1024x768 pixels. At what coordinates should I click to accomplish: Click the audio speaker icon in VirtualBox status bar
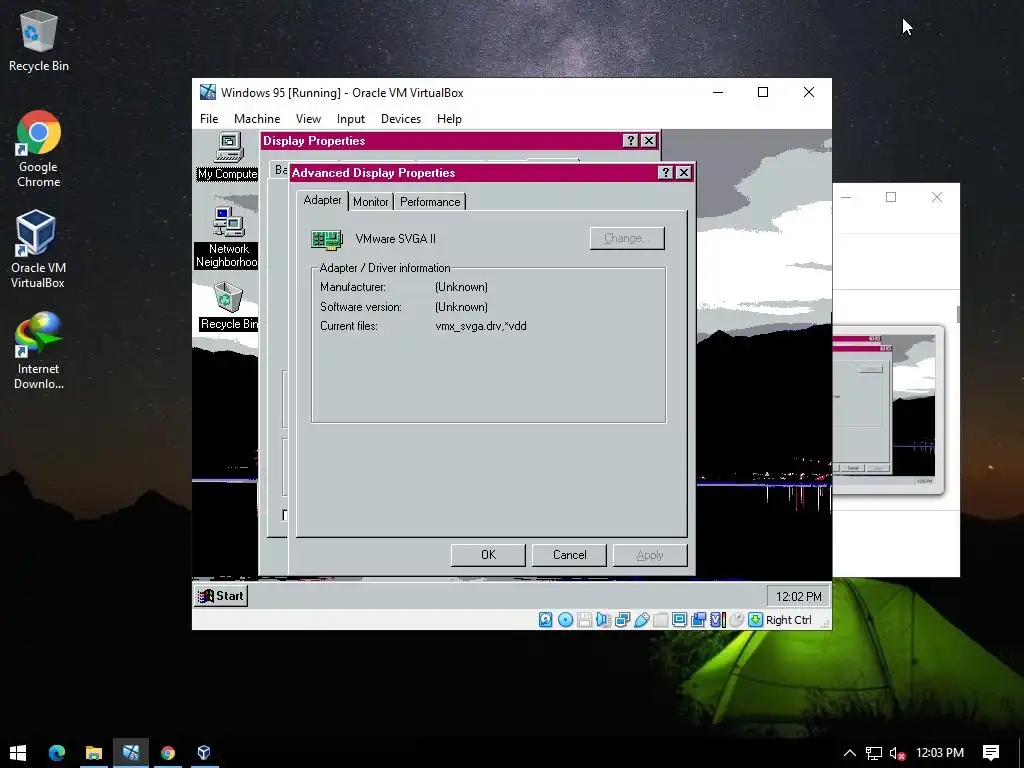[x=603, y=620]
